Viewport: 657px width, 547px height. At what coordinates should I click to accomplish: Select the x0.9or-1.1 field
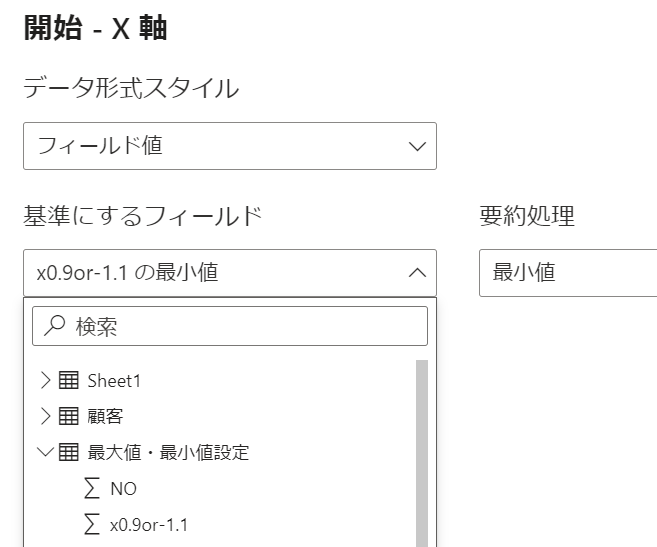pyautogui.click(x=149, y=525)
